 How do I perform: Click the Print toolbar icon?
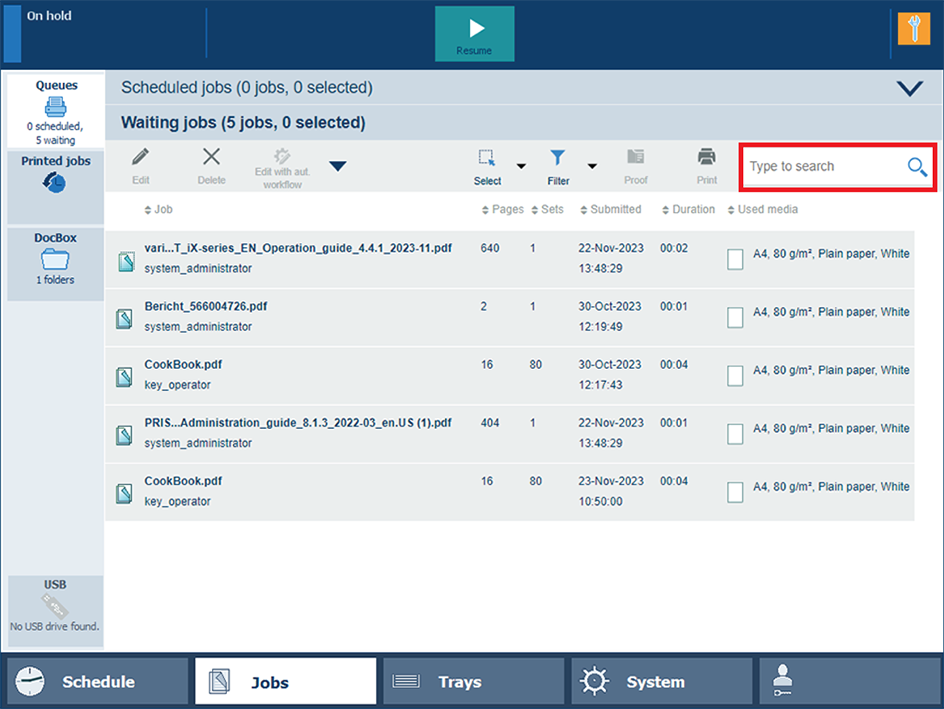pos(707,165)
